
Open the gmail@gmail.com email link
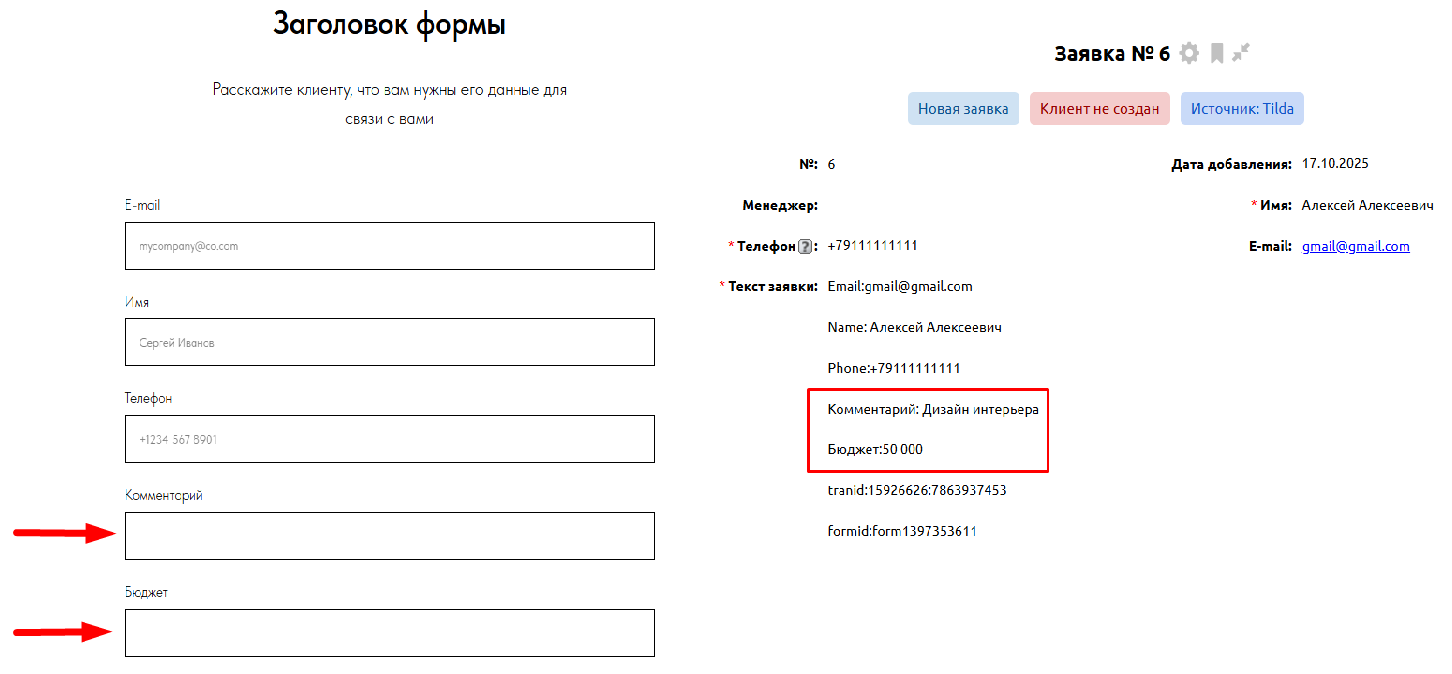click(1355, 246)
